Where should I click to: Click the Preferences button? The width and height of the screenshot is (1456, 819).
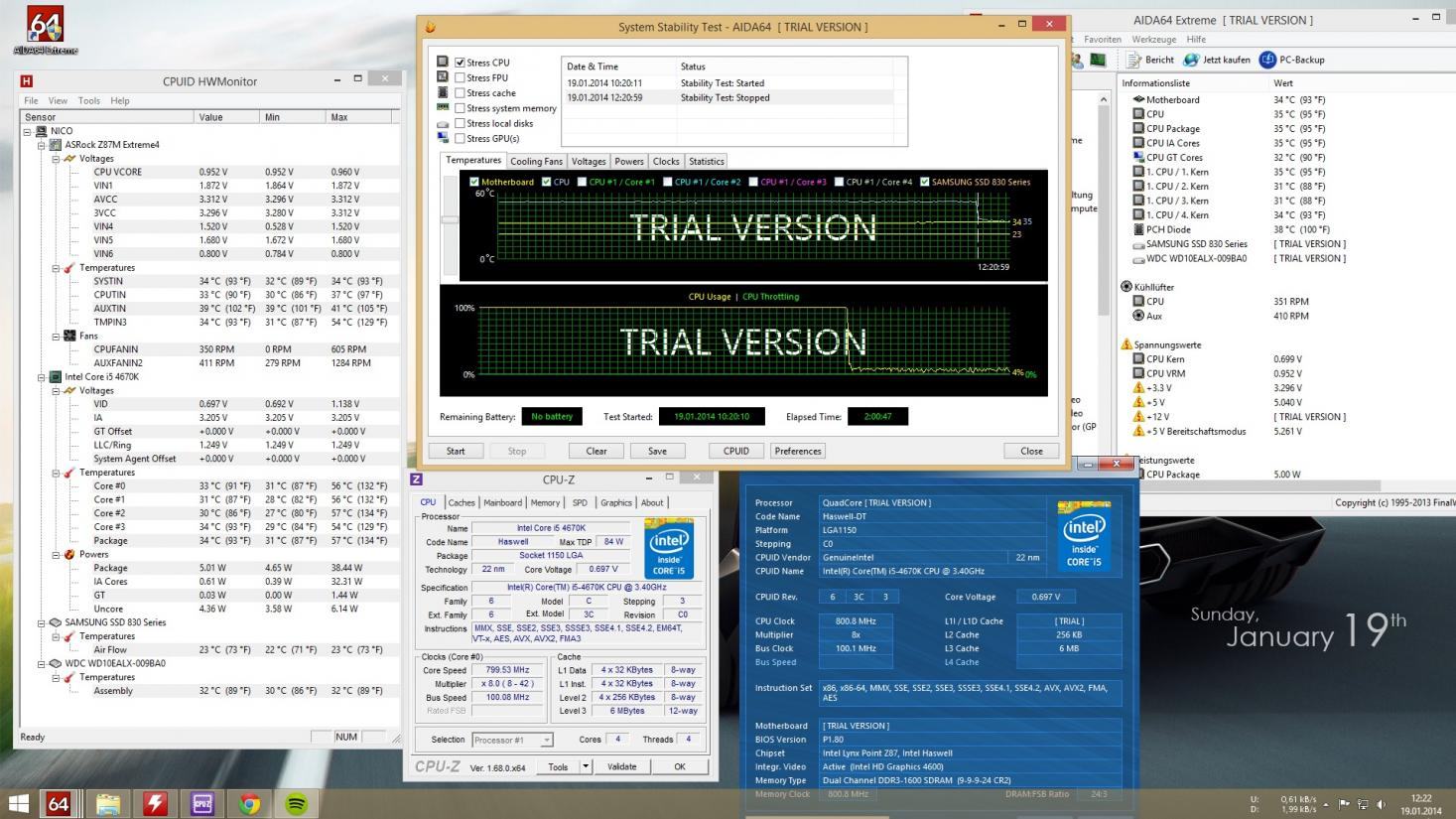pos(798,451)
